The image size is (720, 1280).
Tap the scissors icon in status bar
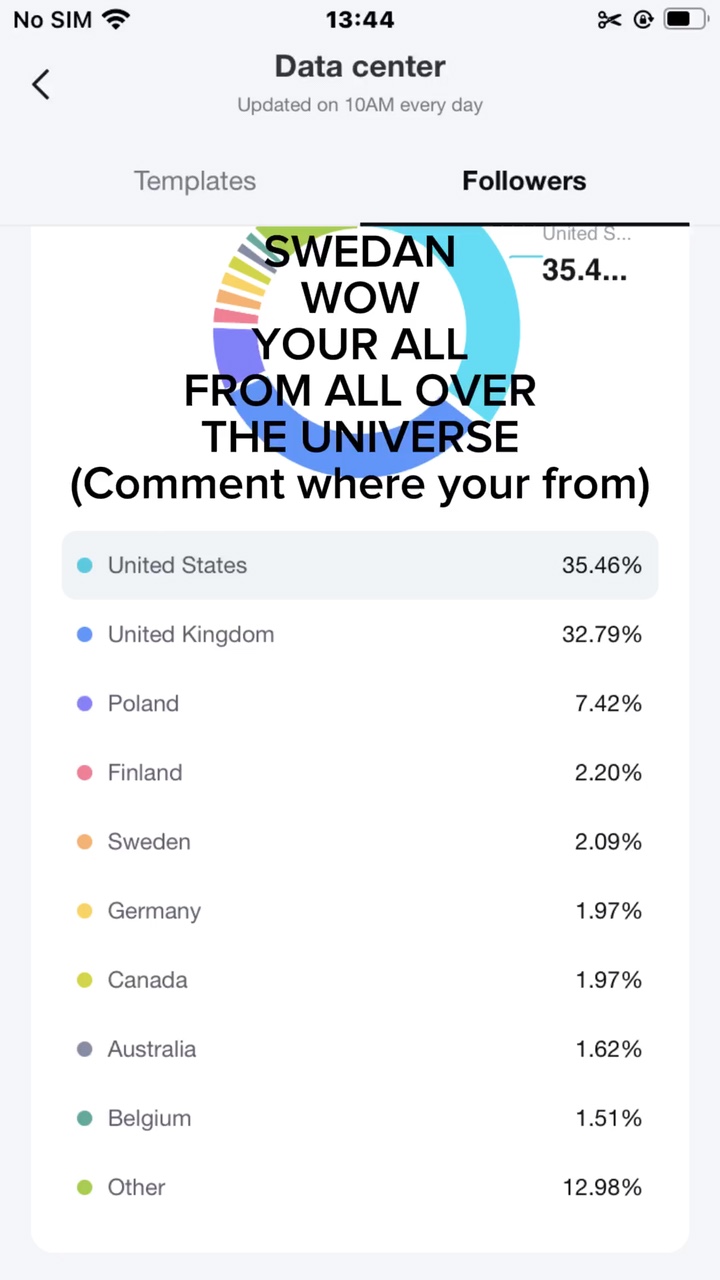[609, 19]
